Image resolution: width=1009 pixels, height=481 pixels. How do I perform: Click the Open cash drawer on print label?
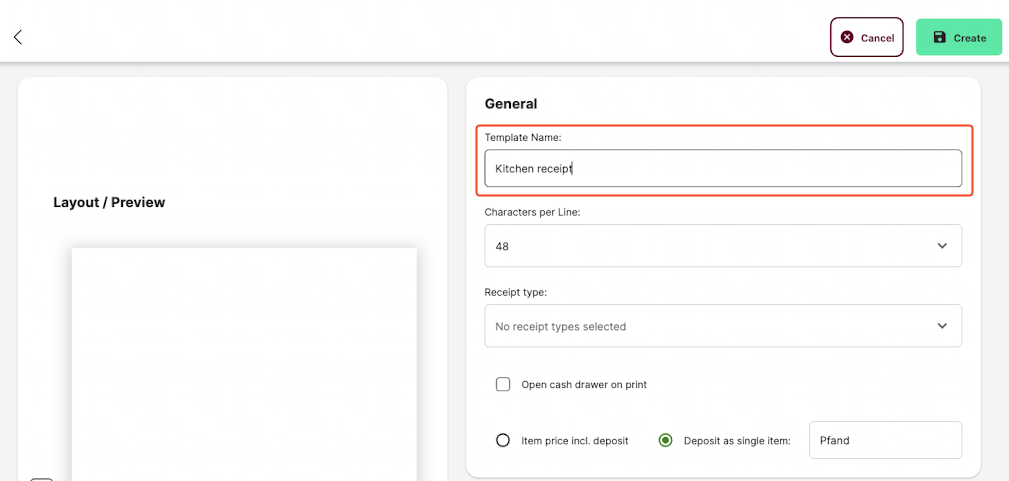584,384
